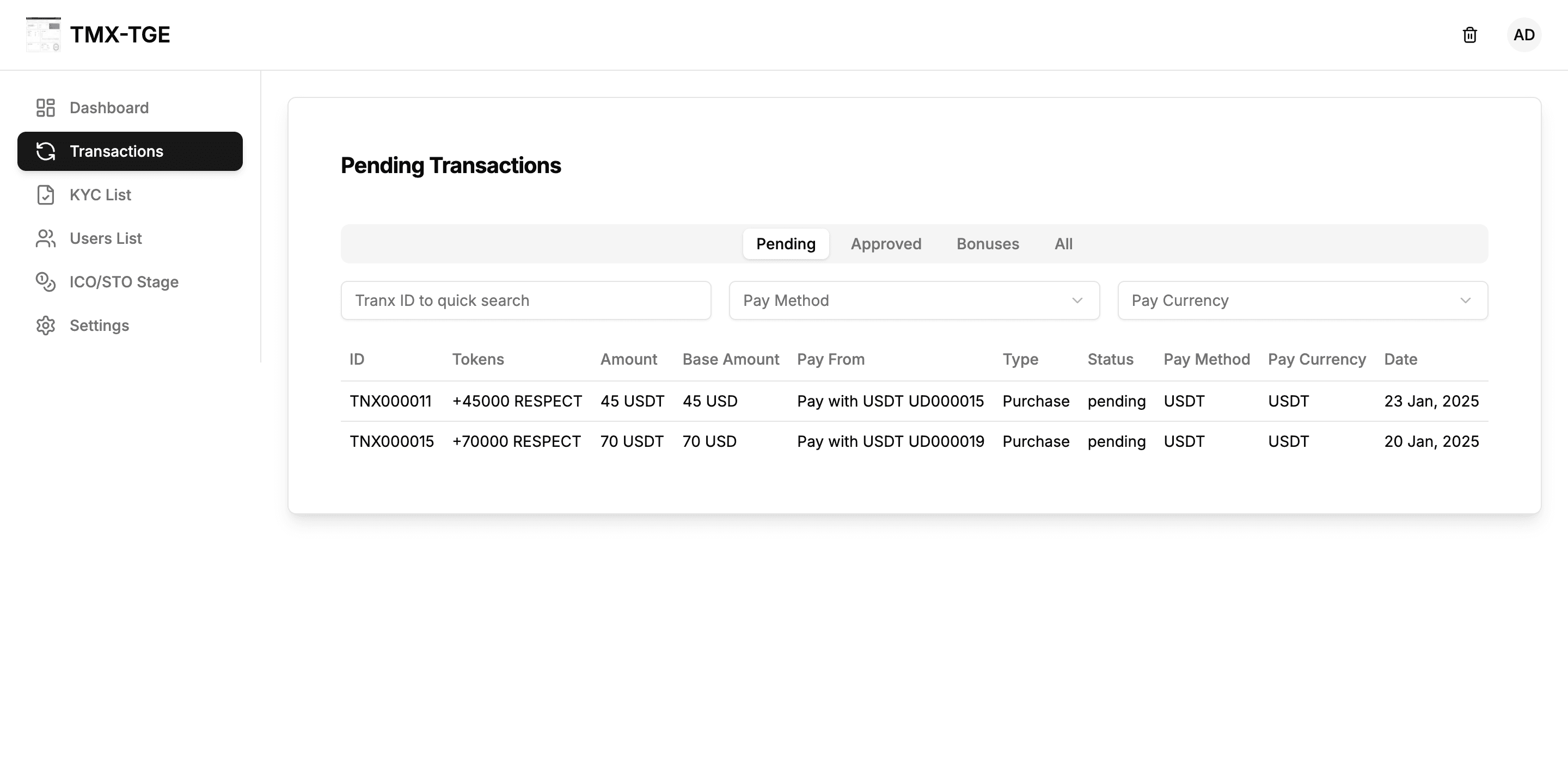
Task: Click transaction ID TNX000015
Action: coord(391,442)
